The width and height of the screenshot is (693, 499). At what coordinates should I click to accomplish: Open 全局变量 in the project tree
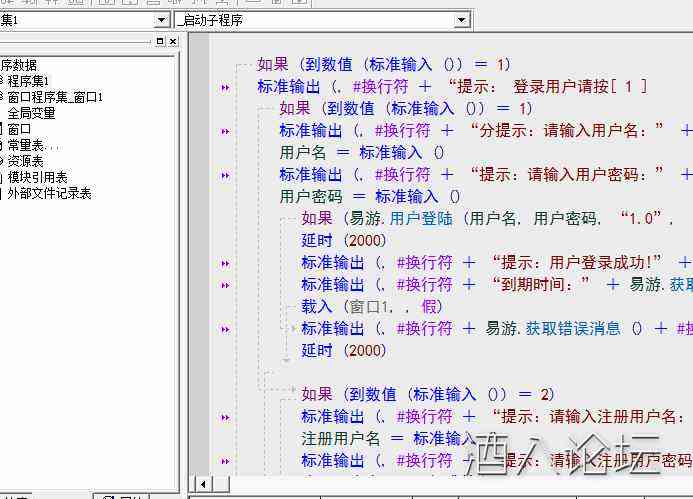click(31, 113)
